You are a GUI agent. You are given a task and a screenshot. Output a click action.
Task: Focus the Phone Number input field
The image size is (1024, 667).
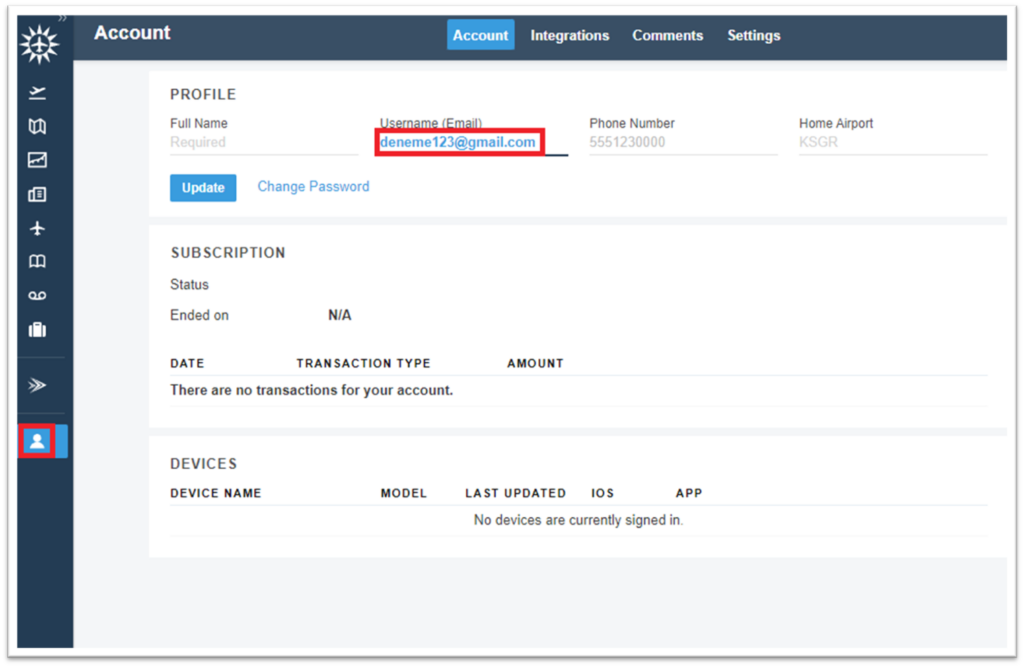pyautogui.click(x=683, y=142)
